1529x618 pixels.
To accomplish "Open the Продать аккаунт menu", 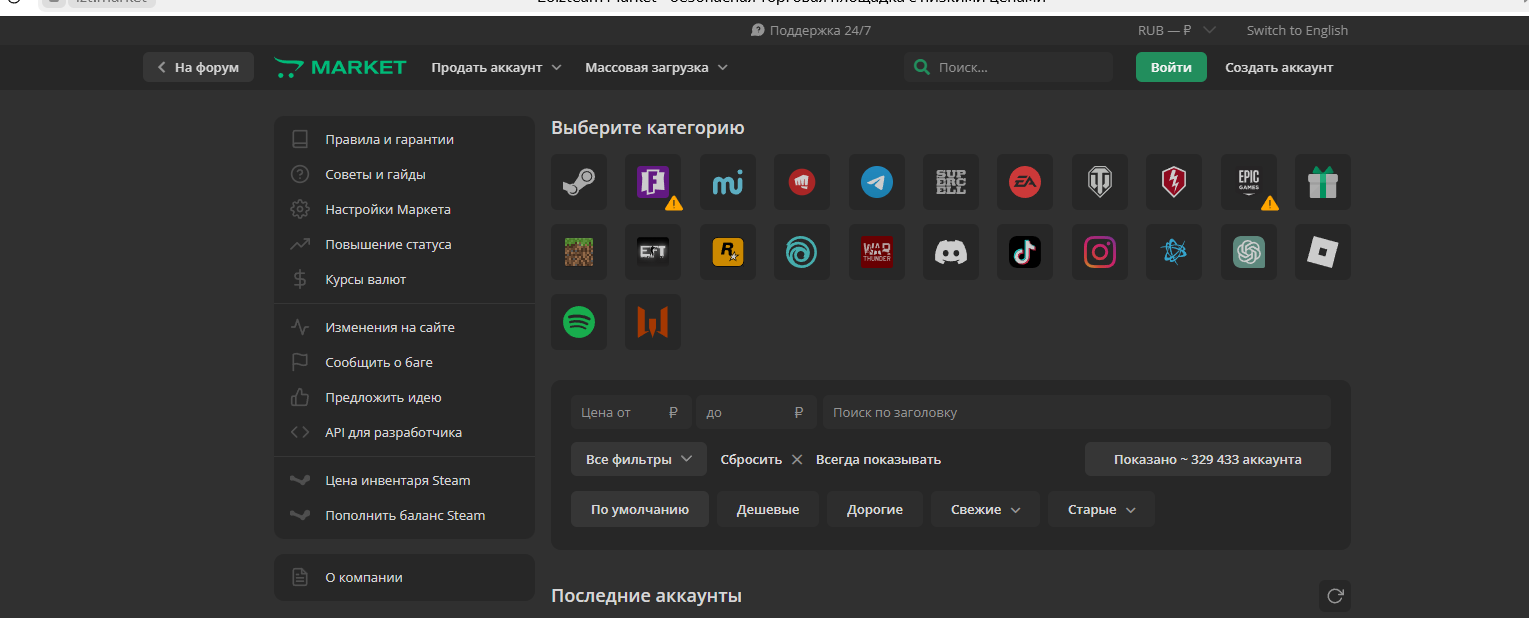I will tap(496, 67).
